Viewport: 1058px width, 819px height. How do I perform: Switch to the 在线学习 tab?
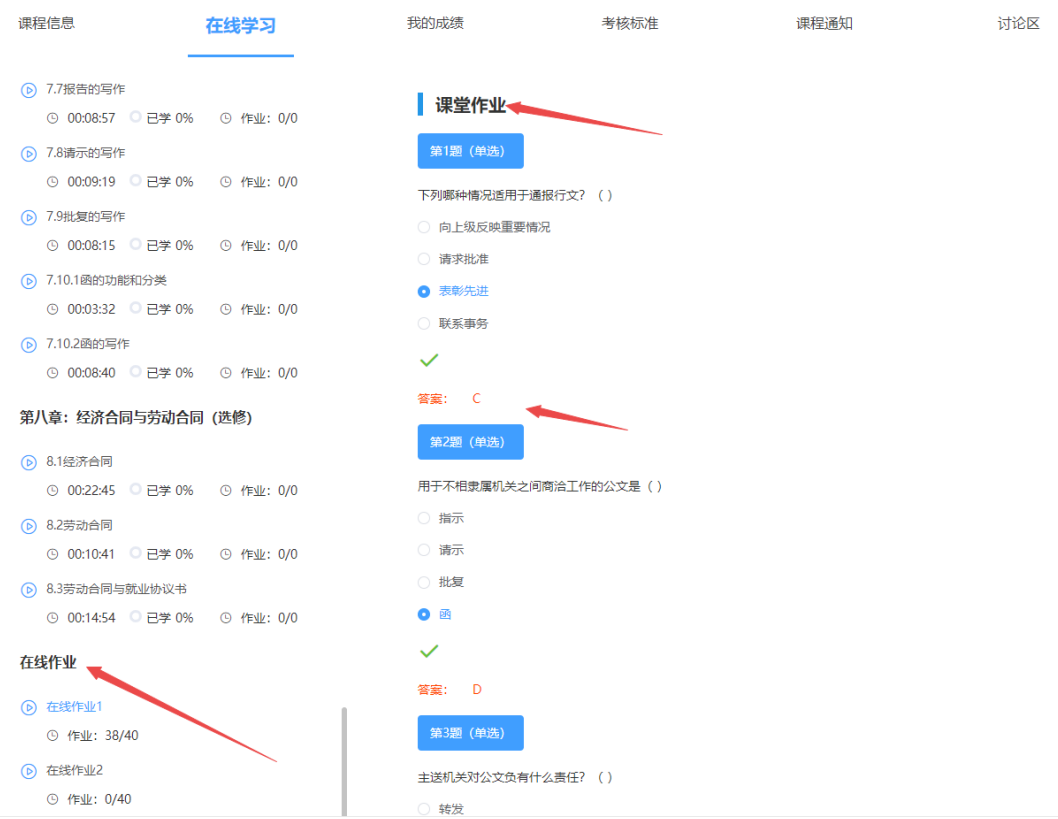[241, 26]
